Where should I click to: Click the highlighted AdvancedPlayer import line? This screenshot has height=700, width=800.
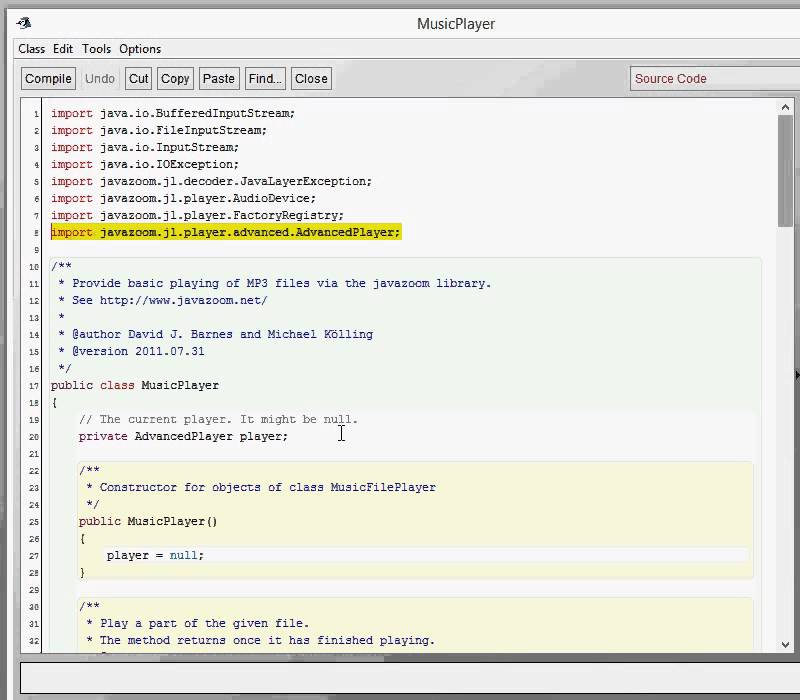pos(226,232)
